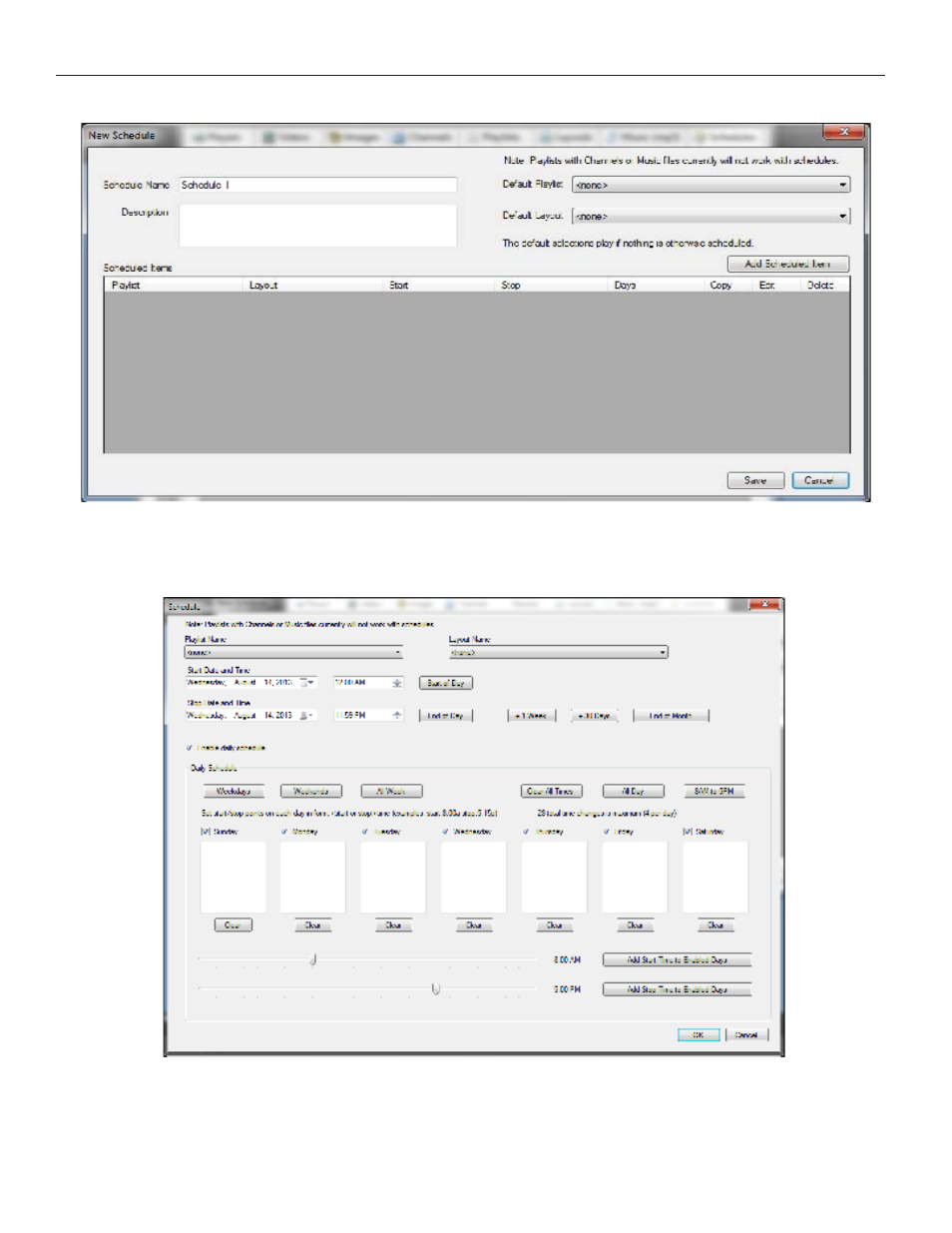Close the Schedule dialog window
Image resolution: width=952 pixels, height=1233 pixels.
pyautogui.click(x=763, y=604)
